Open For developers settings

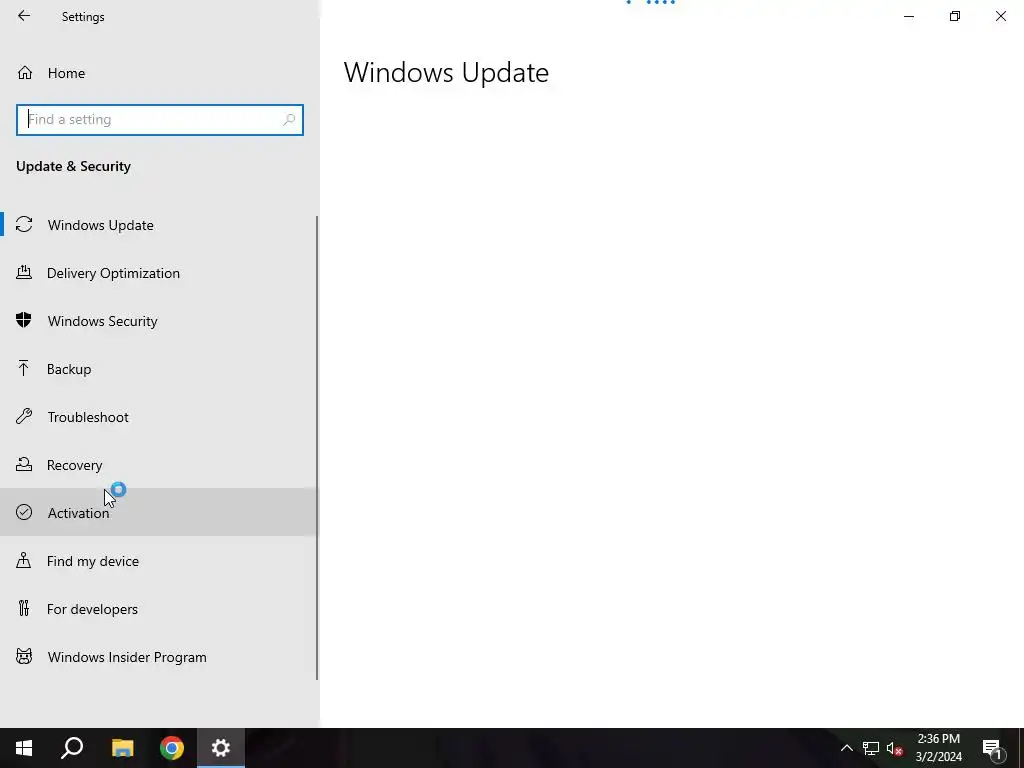pyautogui.click(x=159, y=609)
